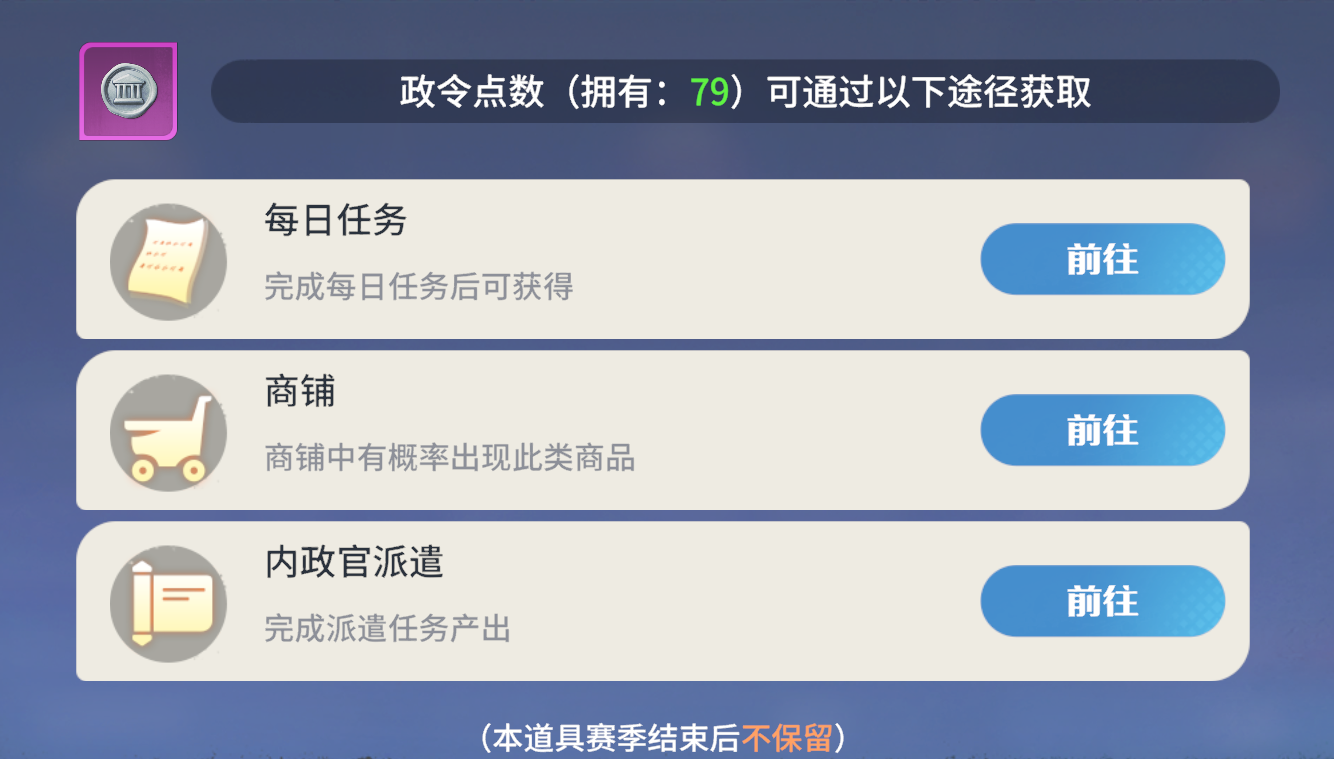The width and height of the screenshot is (1334, 759).
Task: Click blank middle area of 每日任务 card
Action: point(780,260)
